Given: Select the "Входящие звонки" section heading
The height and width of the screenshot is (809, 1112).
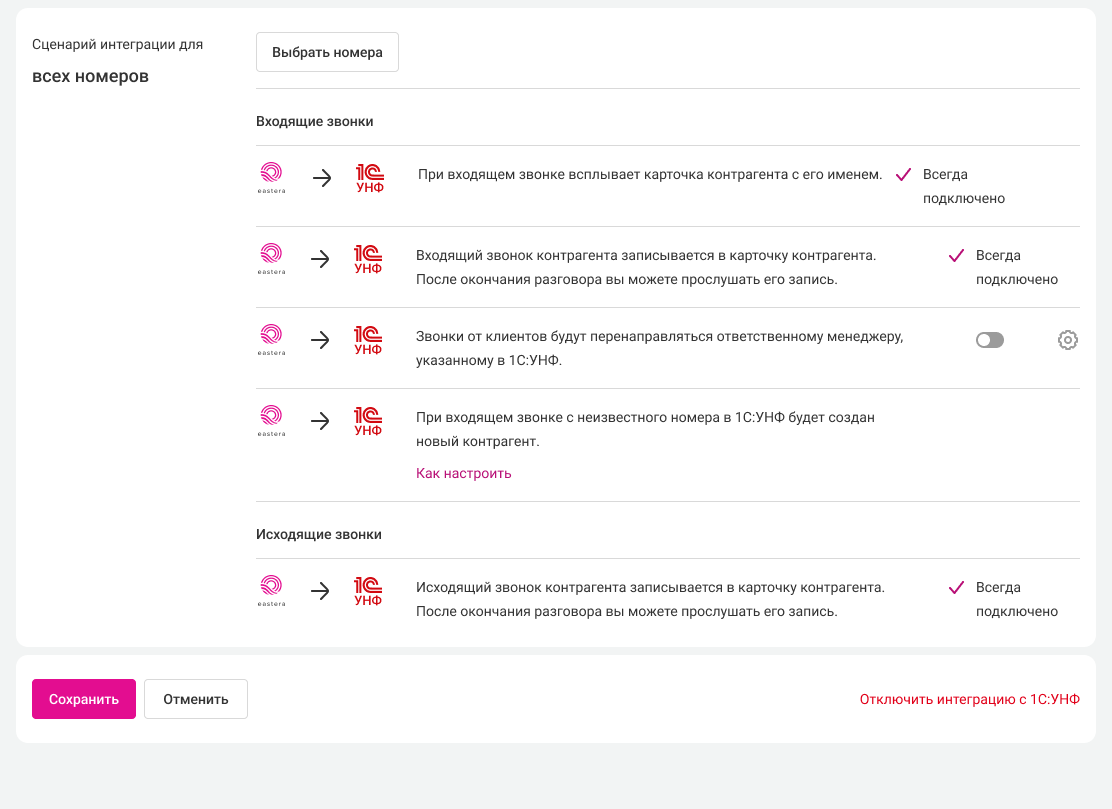Looking at the screenshot, I should [x=314, y=121].
